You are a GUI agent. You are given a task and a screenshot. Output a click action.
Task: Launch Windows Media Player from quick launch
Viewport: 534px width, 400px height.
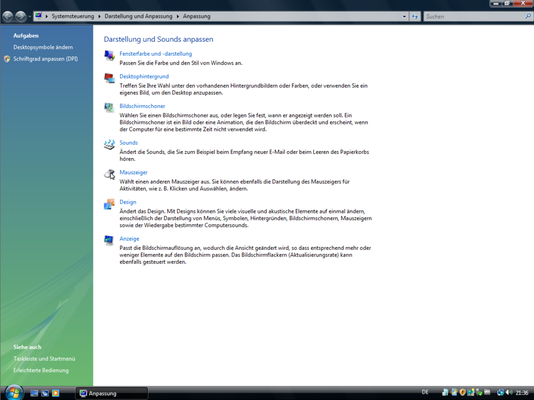pos(56,393)
